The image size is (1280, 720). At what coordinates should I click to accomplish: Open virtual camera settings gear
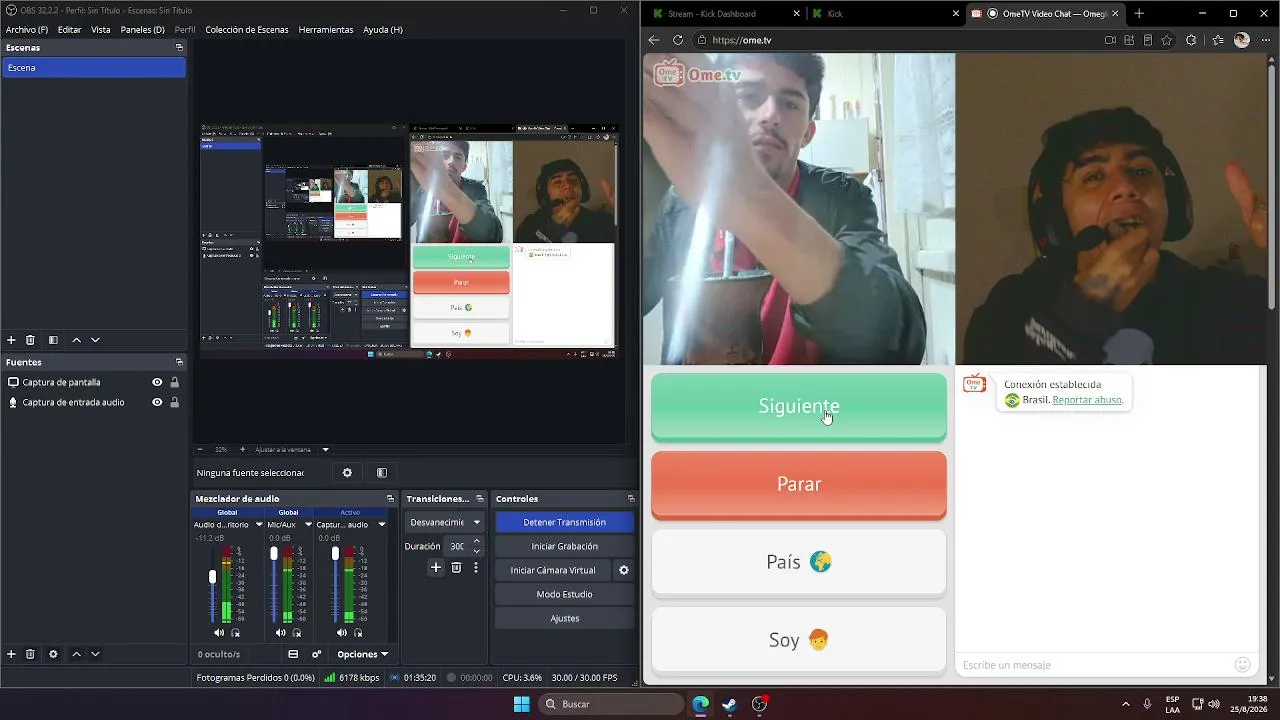[624, 570]
